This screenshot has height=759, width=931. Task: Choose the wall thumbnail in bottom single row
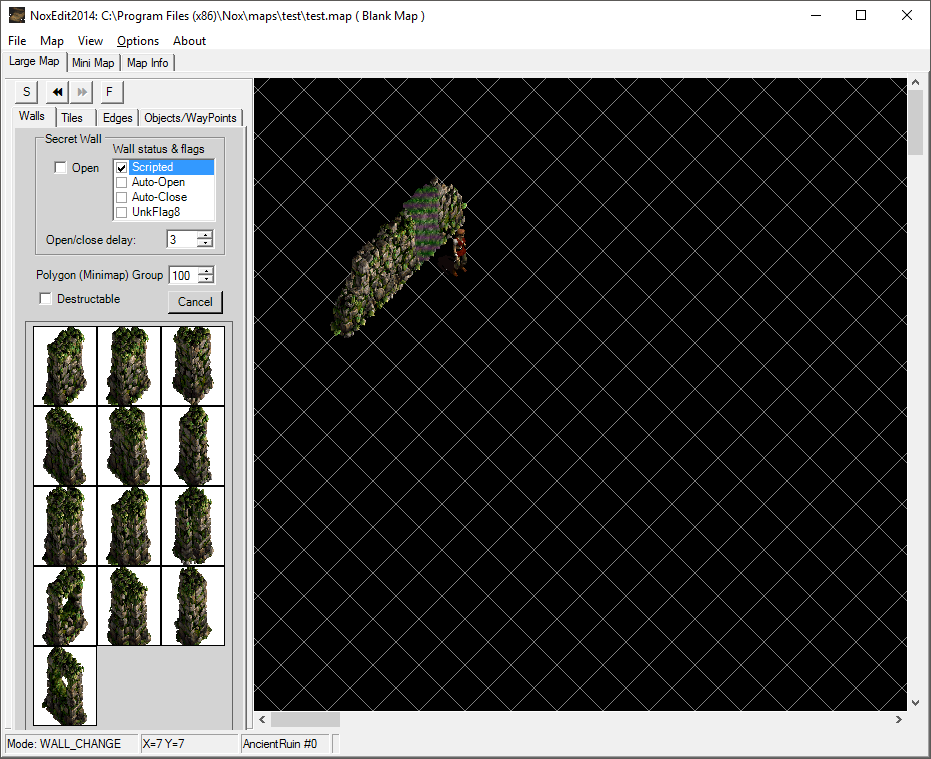point(65,686)
